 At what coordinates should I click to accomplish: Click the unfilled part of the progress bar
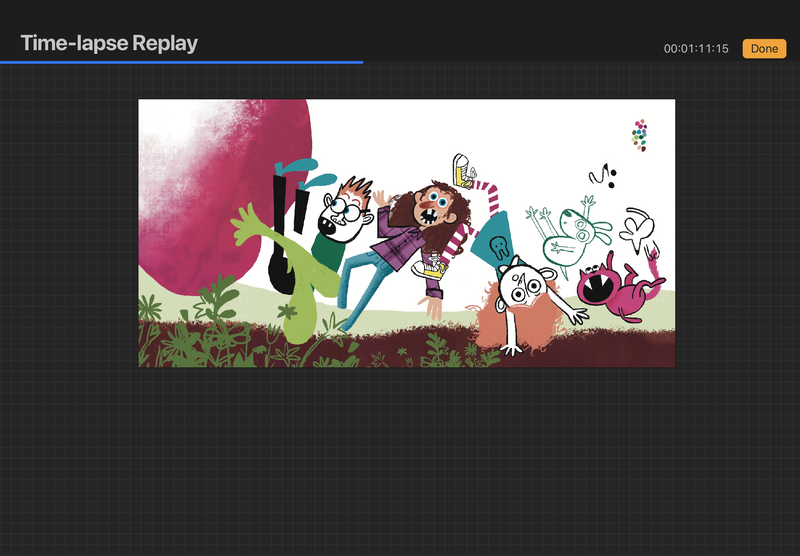point(580,62)
